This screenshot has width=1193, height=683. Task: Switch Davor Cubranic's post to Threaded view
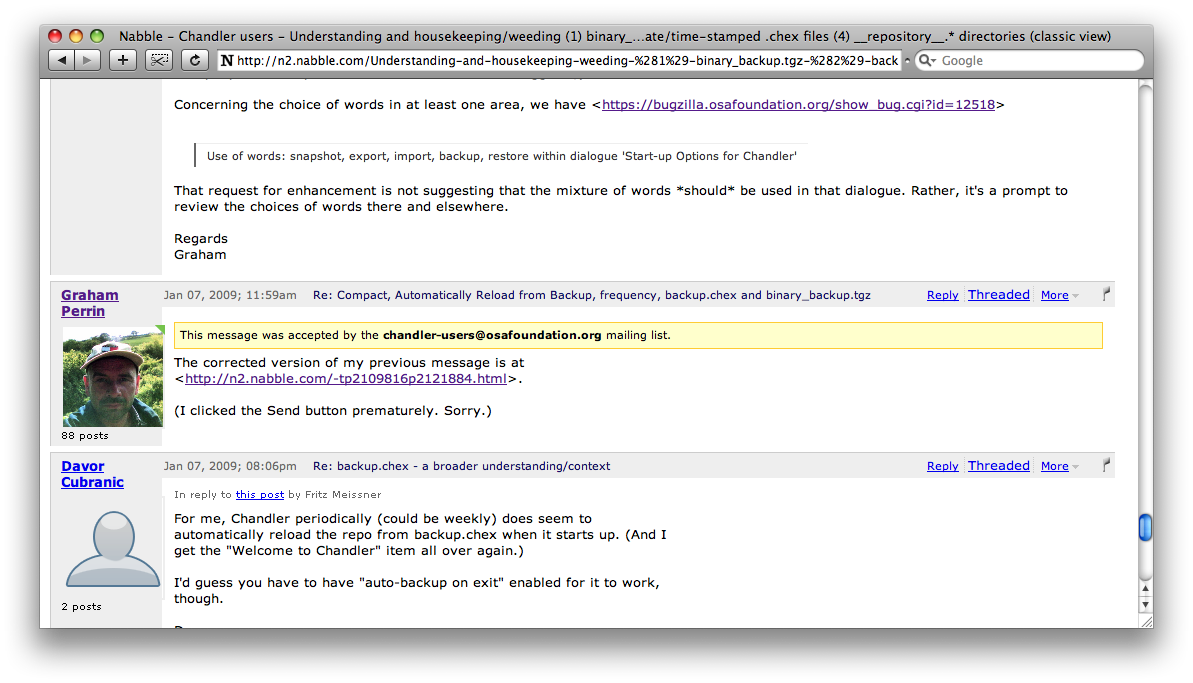click(998, 466)
